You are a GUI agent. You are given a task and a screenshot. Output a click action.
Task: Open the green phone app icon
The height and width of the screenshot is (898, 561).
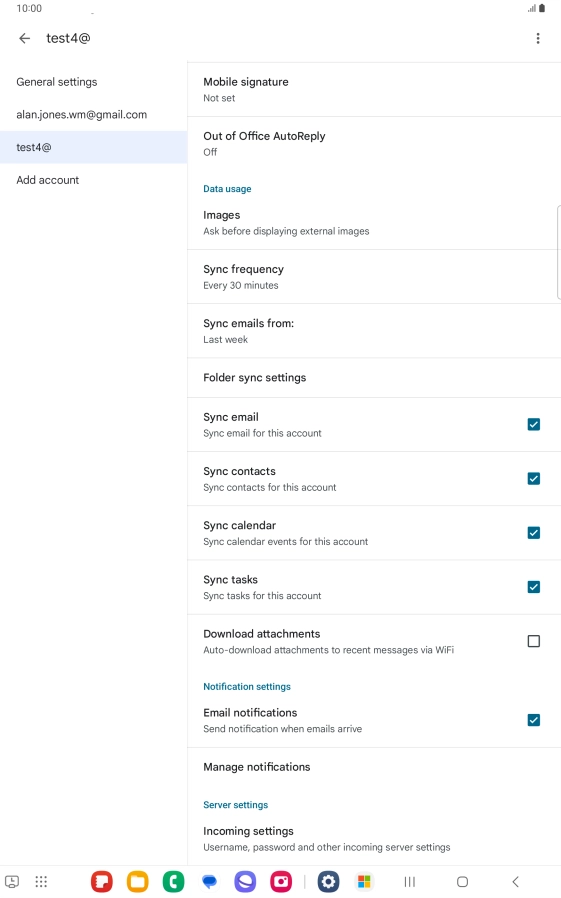173,881
